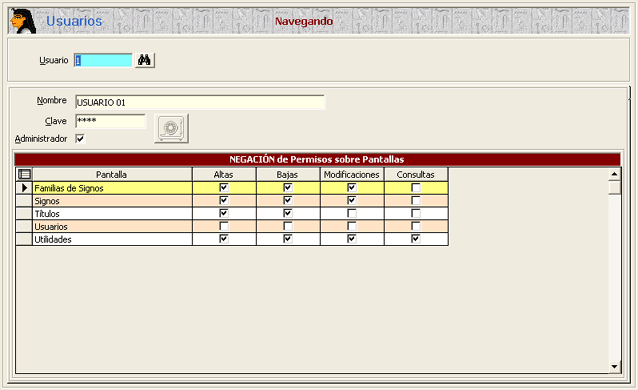Screen dimensions: 638x390
Task: Uncheck Altas for Familias de Signos
Action: 224,188
